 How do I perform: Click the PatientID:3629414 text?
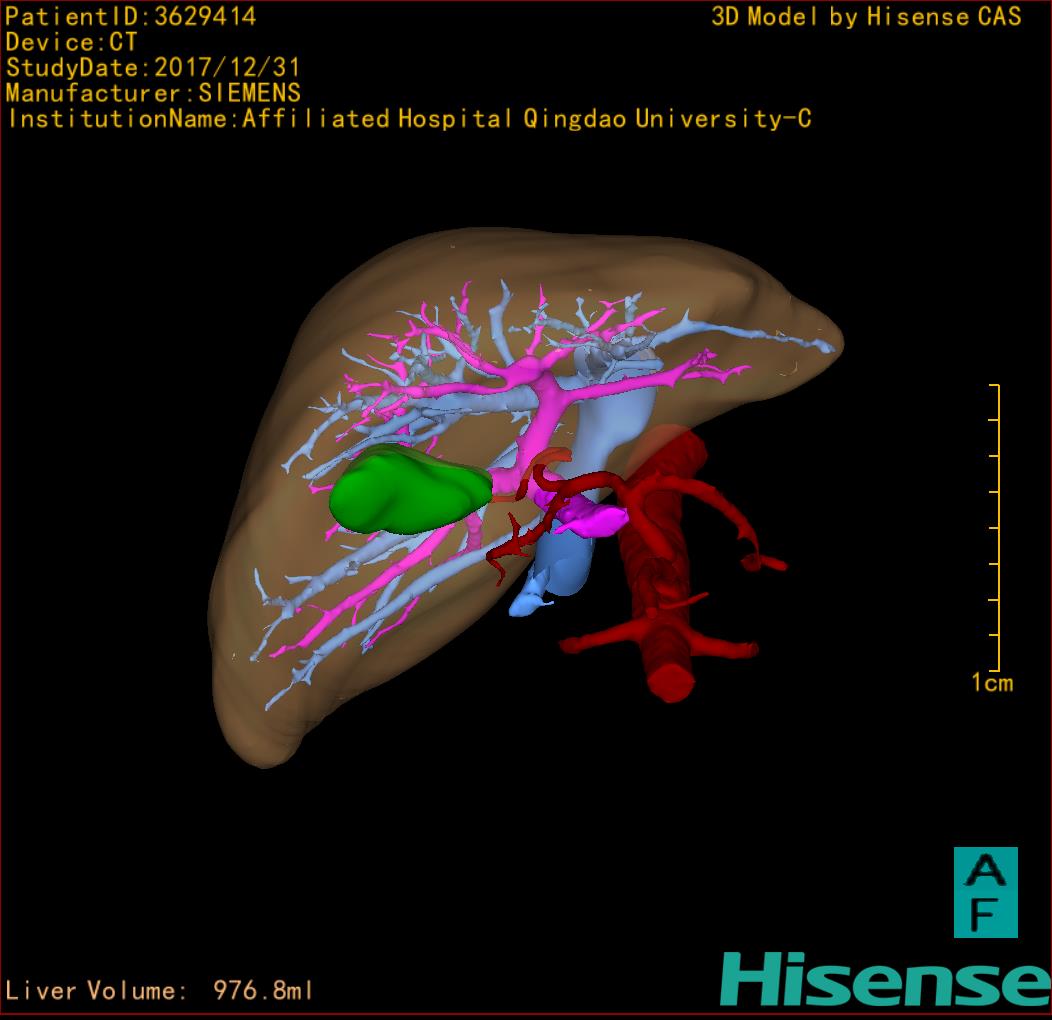click(131, 17)
